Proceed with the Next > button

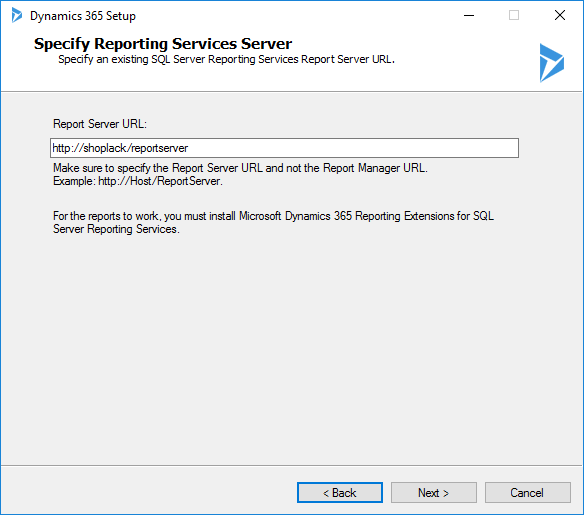tap(434, 493)
